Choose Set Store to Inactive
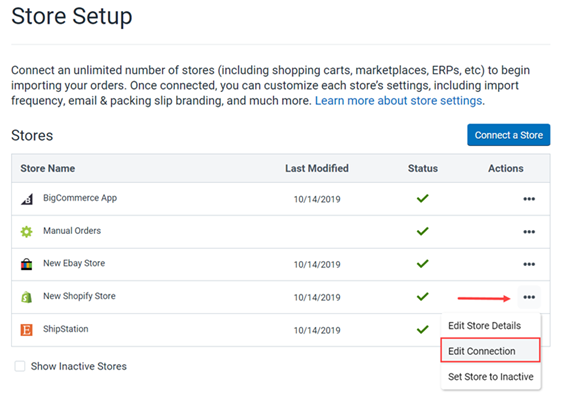570x413 pixels. point(491,376)
